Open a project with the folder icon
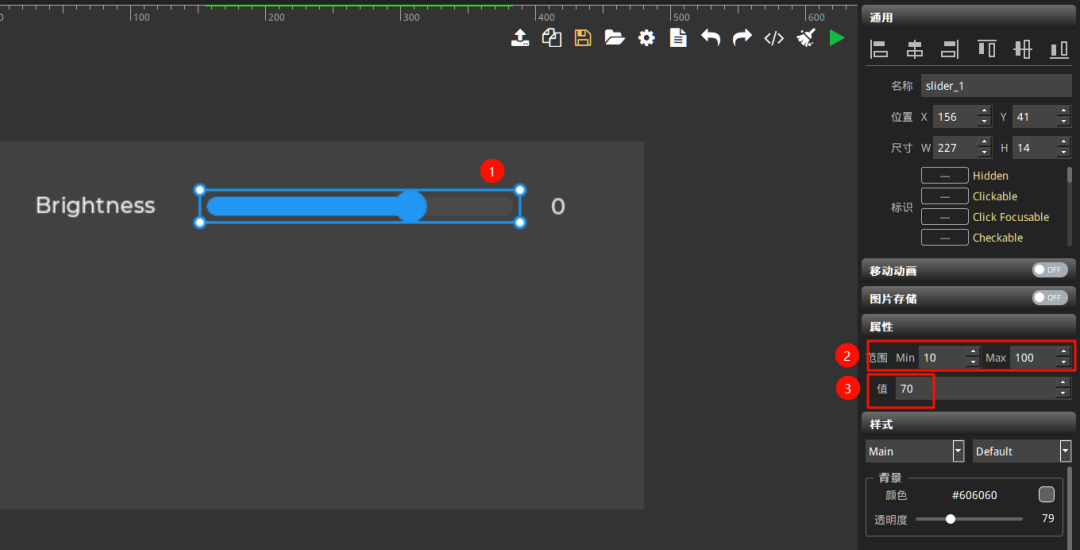Image resolution: width=1080 pixels, height=550 pixels. 614,38
